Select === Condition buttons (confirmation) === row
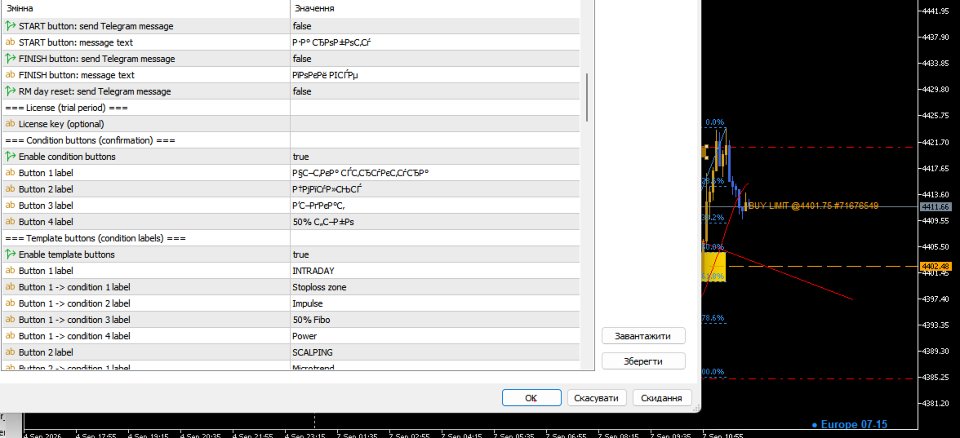The height and width of the screenshot is (438, 960). (x=290, y=140)
